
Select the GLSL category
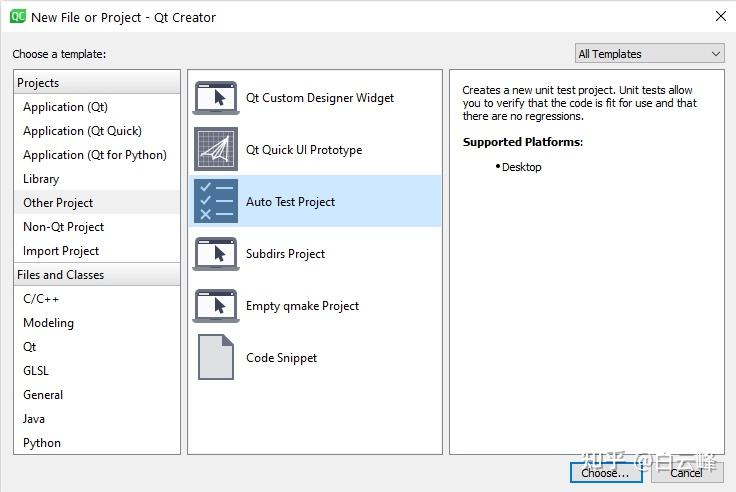97,370
